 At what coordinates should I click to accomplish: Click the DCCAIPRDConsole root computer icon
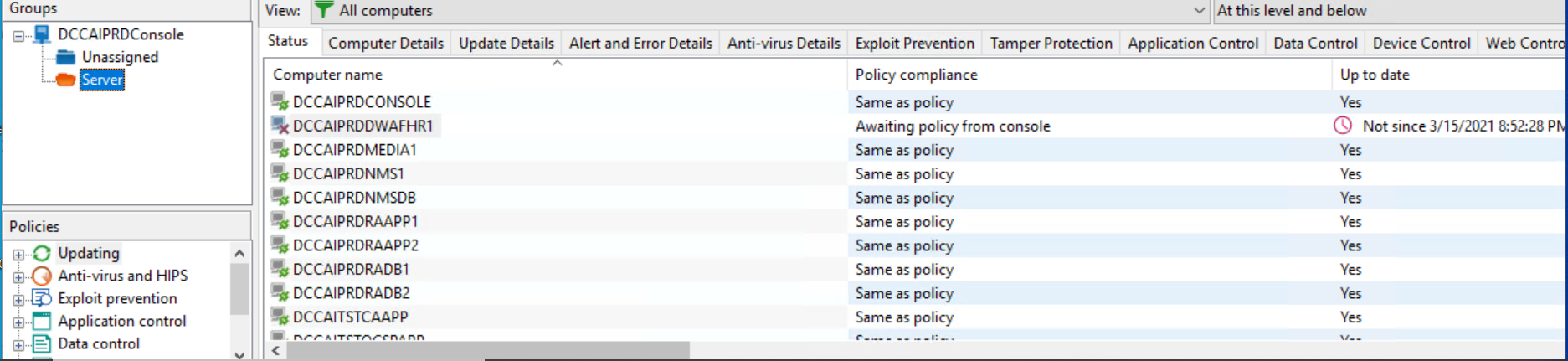tap(42, 34)
